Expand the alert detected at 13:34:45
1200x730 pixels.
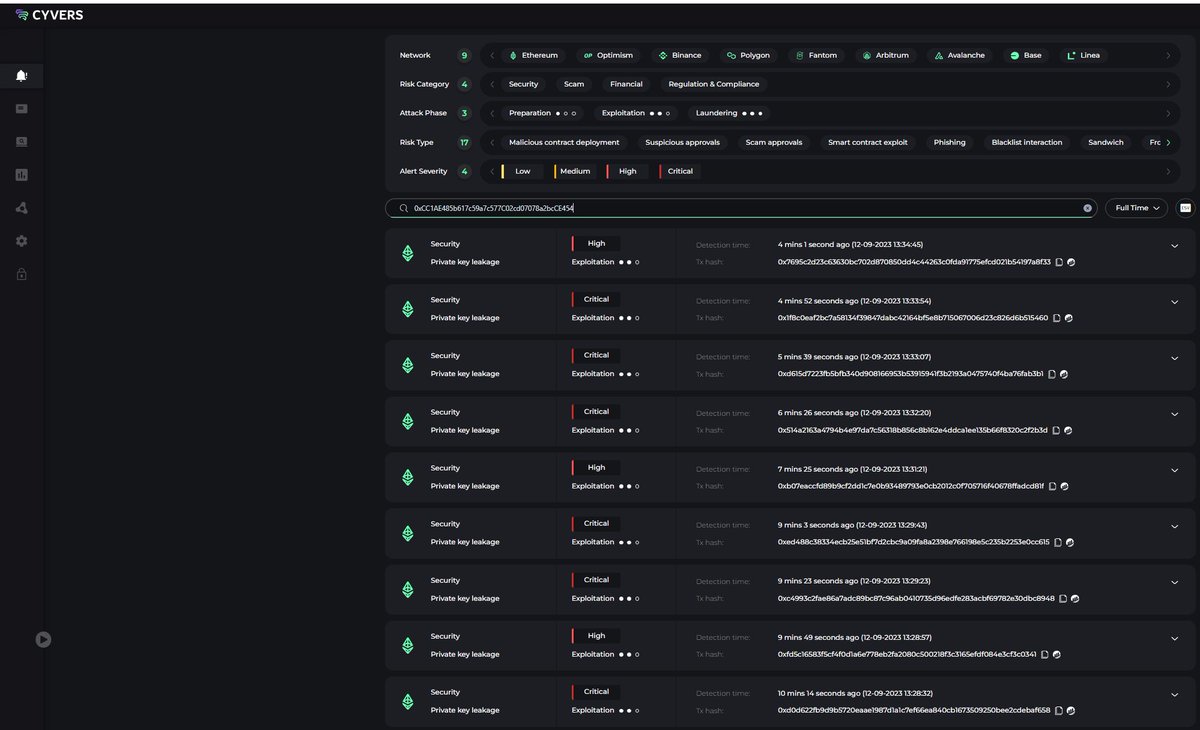pyautogui.click(x=1175, y=245)
